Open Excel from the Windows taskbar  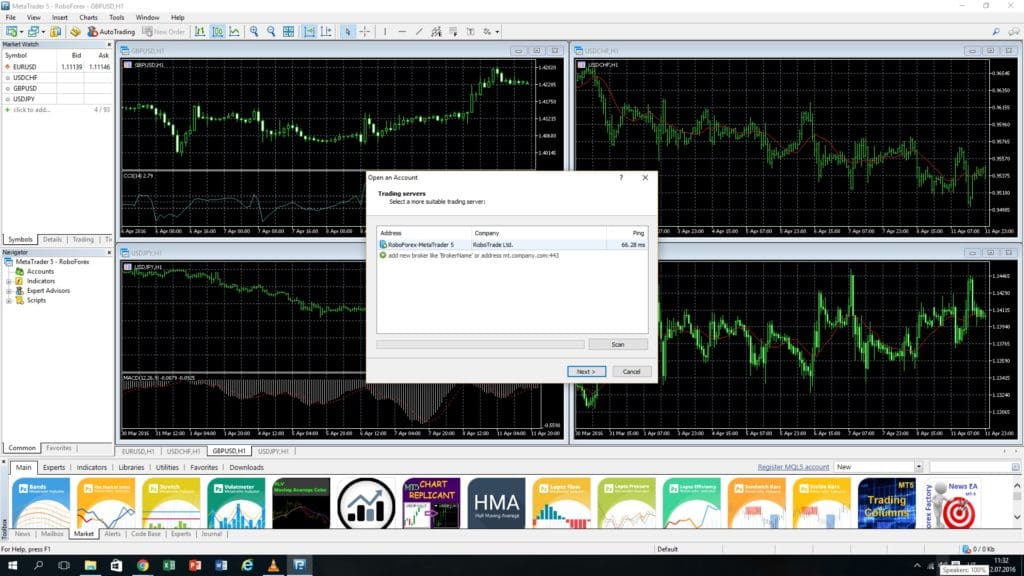pyautogui.click(x=168, y=566)
